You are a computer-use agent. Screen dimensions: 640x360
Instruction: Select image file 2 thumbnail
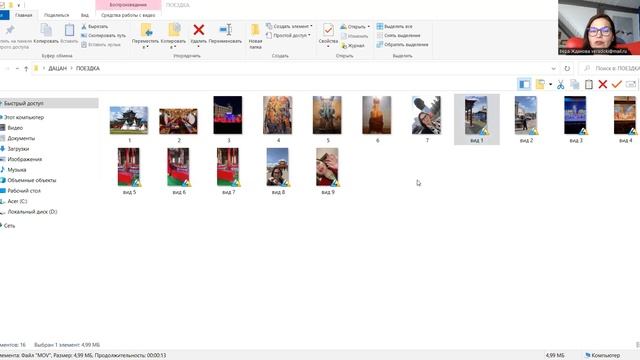178,121
